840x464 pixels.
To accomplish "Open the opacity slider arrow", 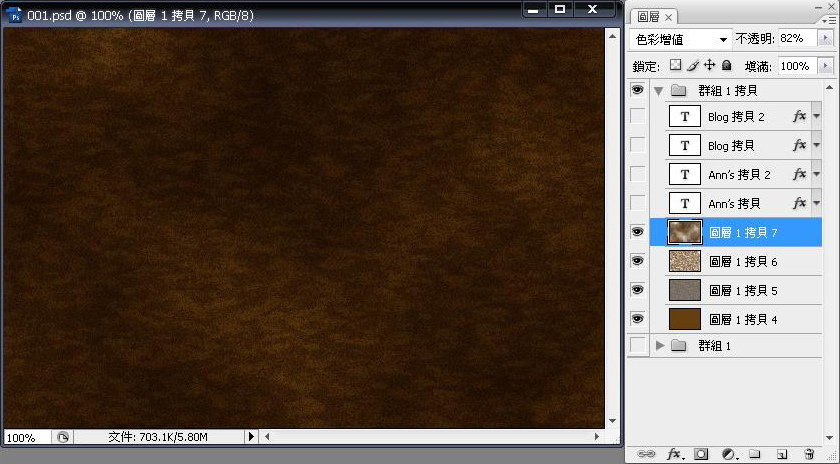I will 825,39.
